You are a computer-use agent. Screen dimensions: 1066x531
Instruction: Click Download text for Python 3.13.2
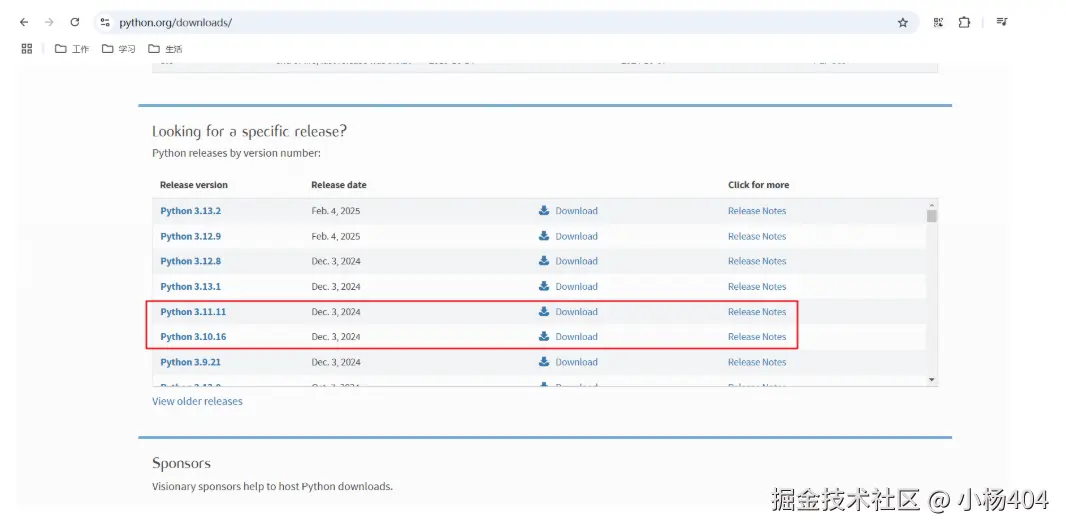tap(577, 211)
